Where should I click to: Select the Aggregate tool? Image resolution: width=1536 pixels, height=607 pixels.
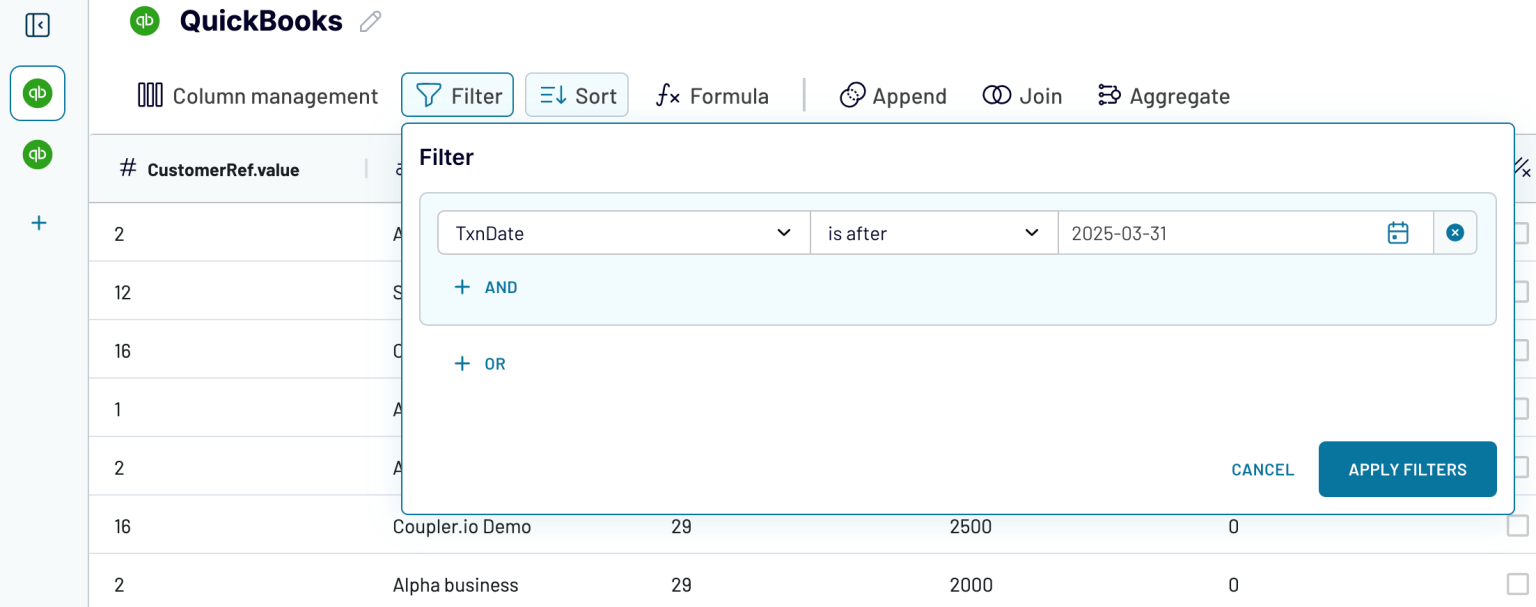click(1163, 95)
